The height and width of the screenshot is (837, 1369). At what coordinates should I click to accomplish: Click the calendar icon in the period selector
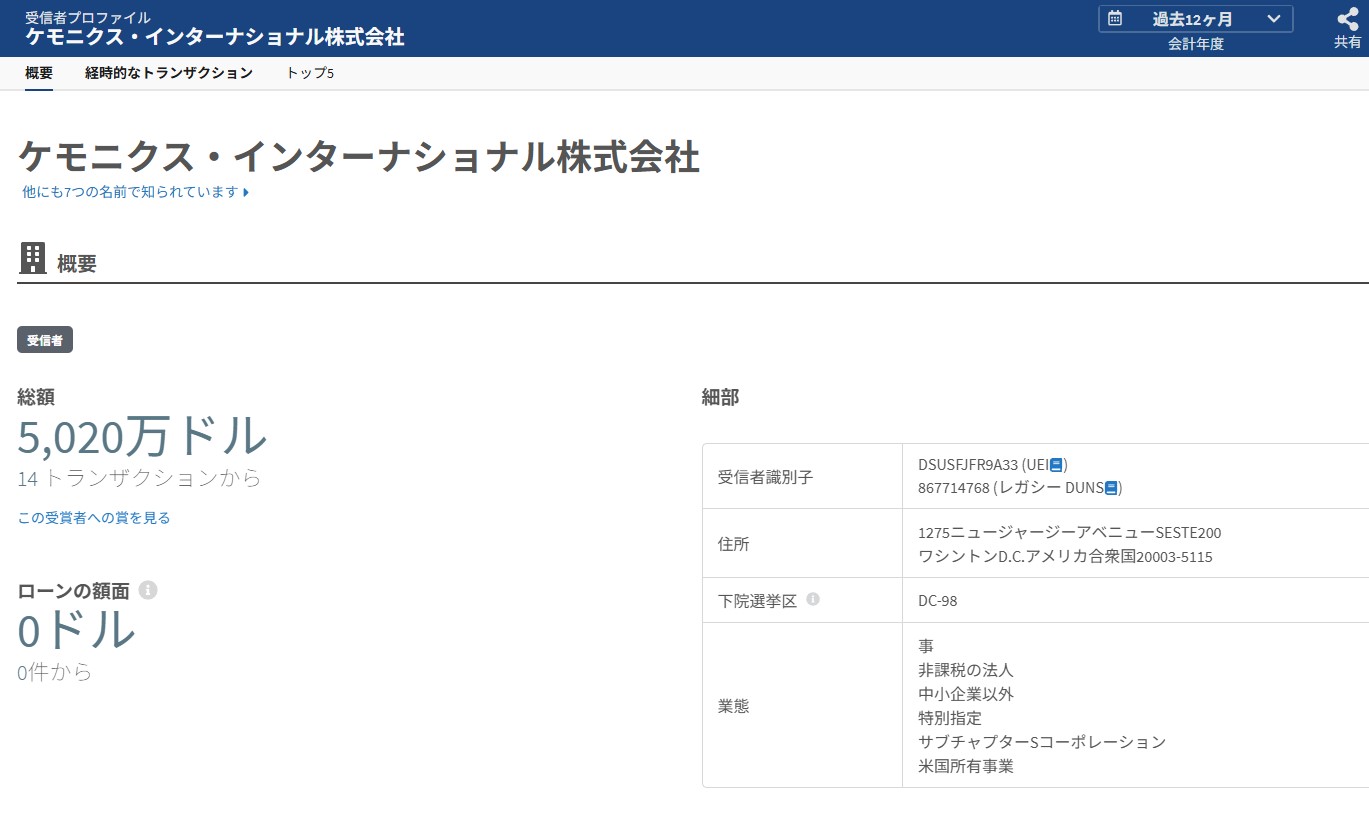coord(1115,18)
